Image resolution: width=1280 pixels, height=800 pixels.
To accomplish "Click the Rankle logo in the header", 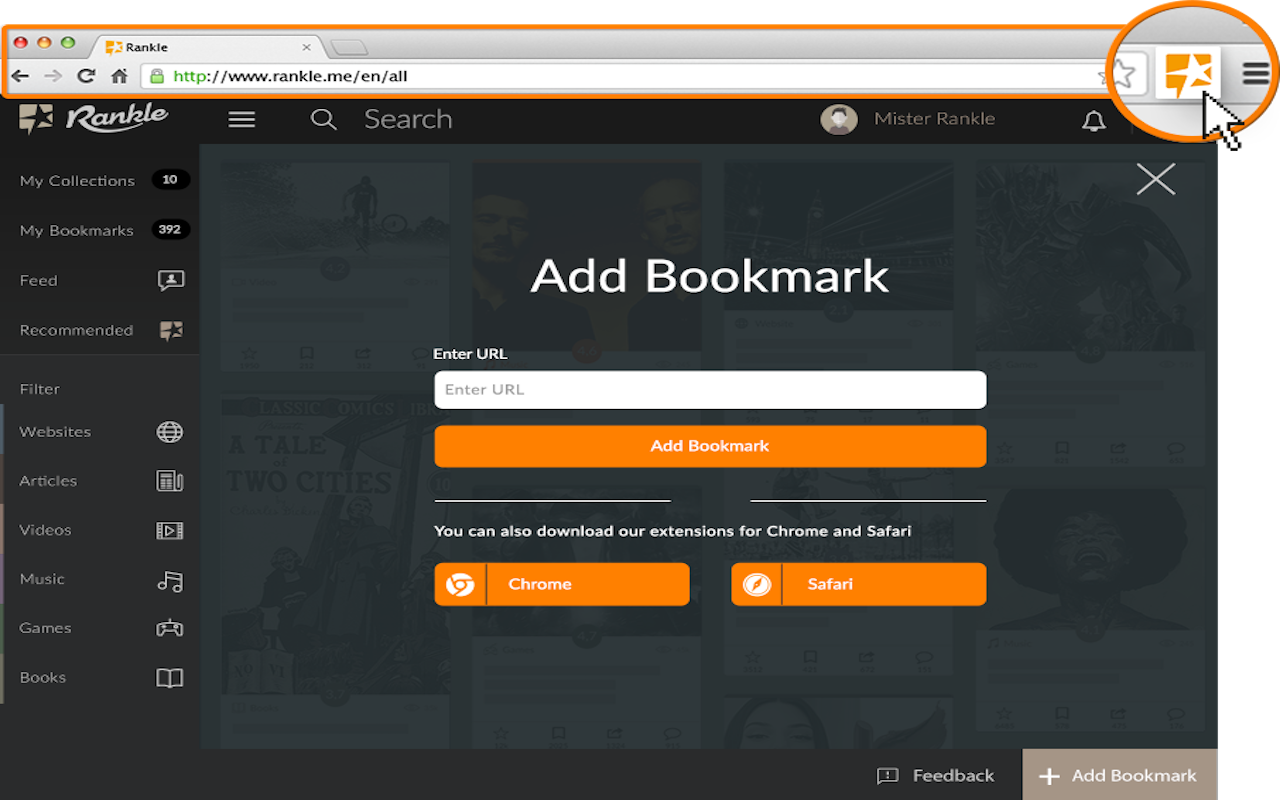I will point(94,118).
